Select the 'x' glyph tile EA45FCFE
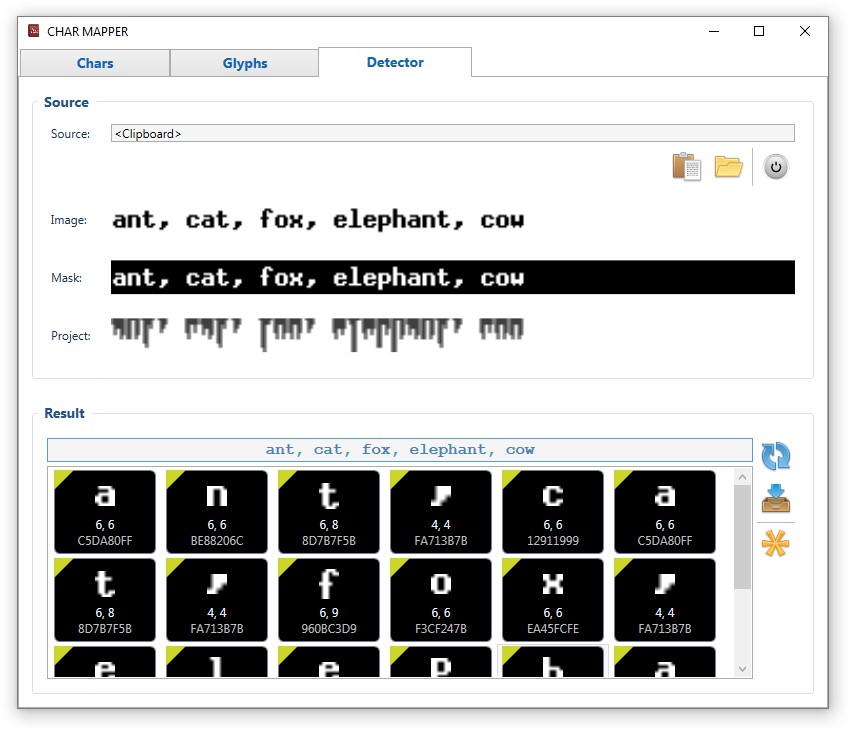 (553, 600)
